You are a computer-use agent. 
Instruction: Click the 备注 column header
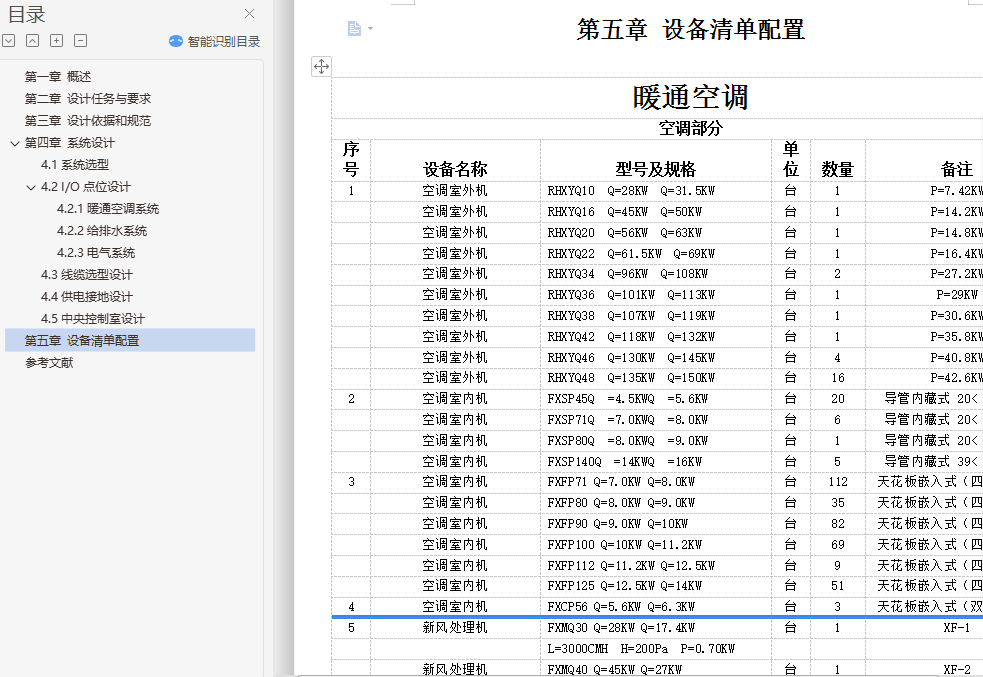(956, 169)
